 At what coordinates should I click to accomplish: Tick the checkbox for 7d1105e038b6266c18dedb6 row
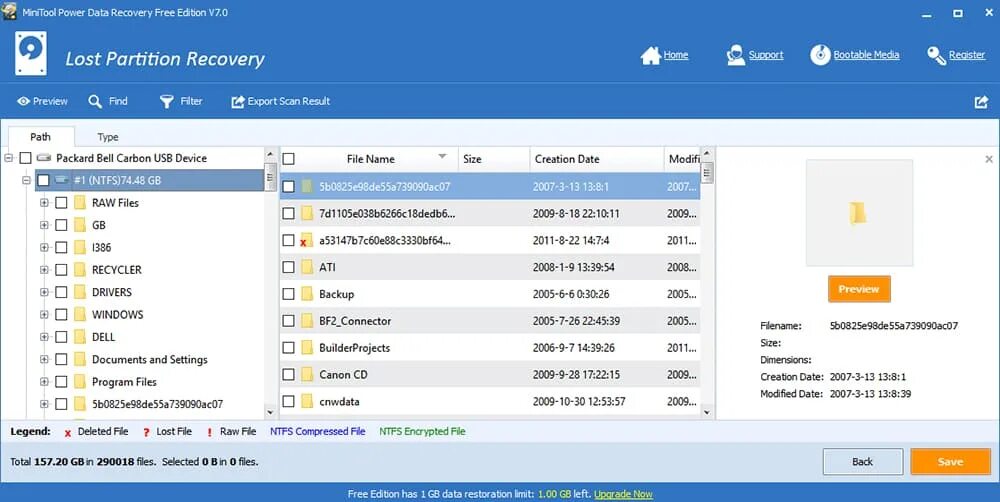tap(288, 214)
